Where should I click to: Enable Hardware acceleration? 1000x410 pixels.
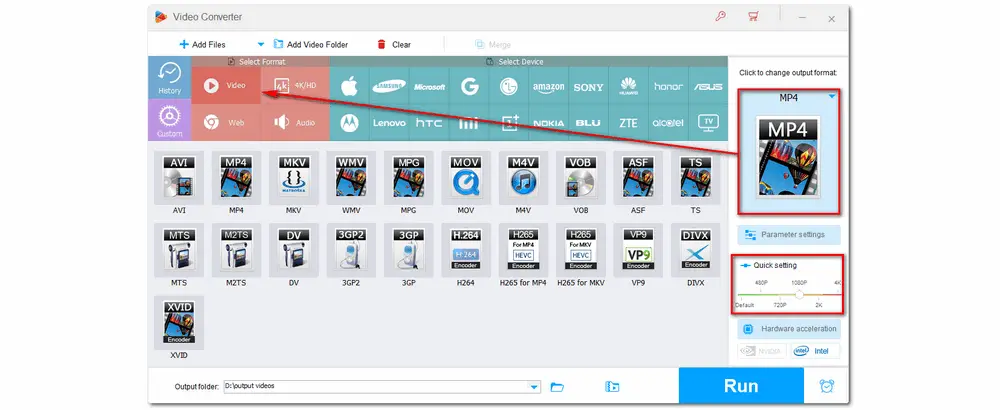tap(789, 329)
